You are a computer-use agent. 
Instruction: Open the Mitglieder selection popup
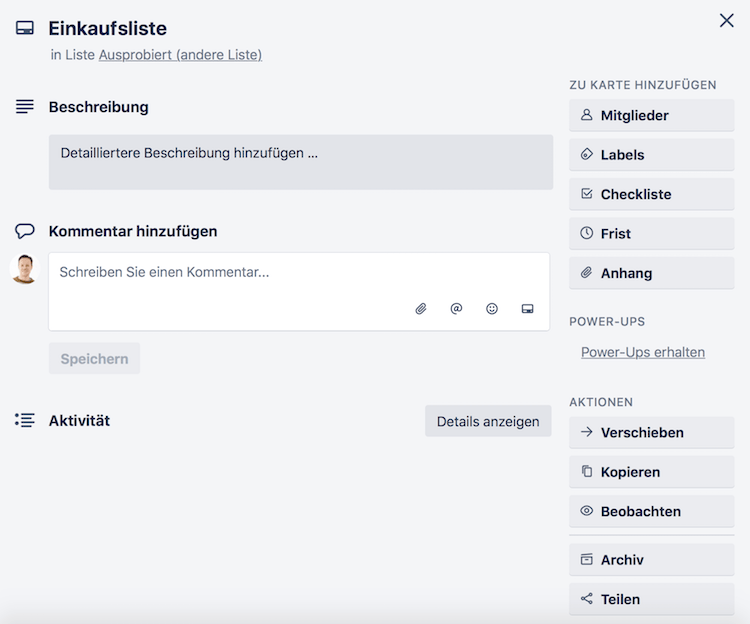point(651,115)
